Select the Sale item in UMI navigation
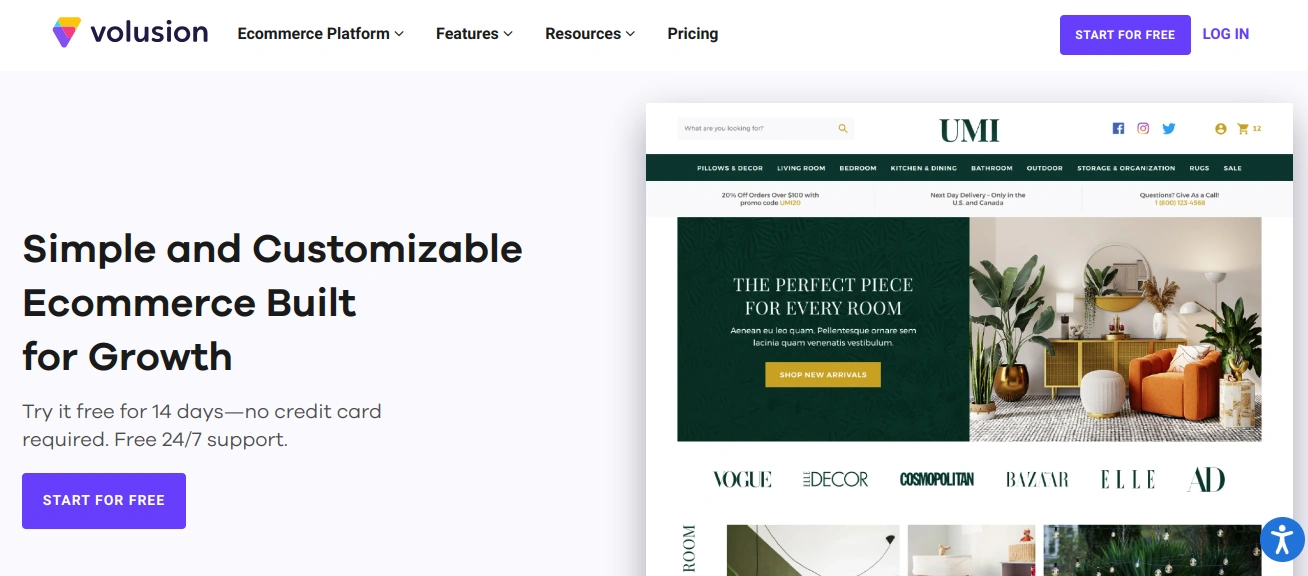Image resolution: width=1308 pixels, height=576 pixels. click(1232, 168)
